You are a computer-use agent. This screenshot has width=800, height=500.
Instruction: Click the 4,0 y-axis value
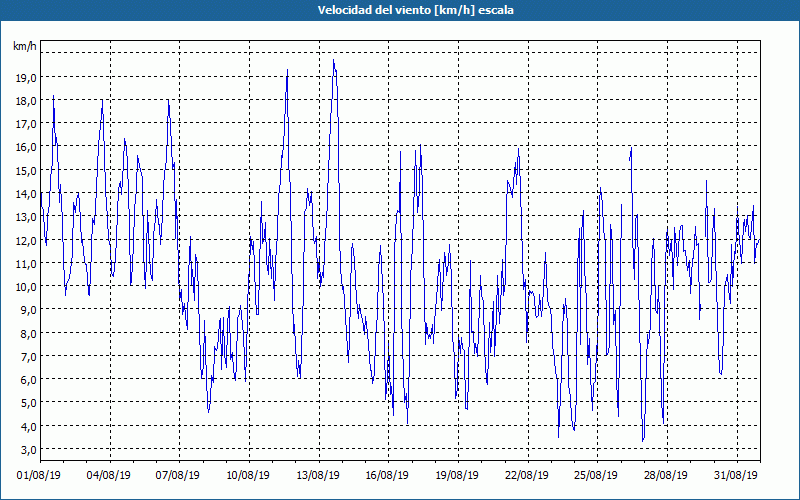pyautogui.click(x=29, y=426)
